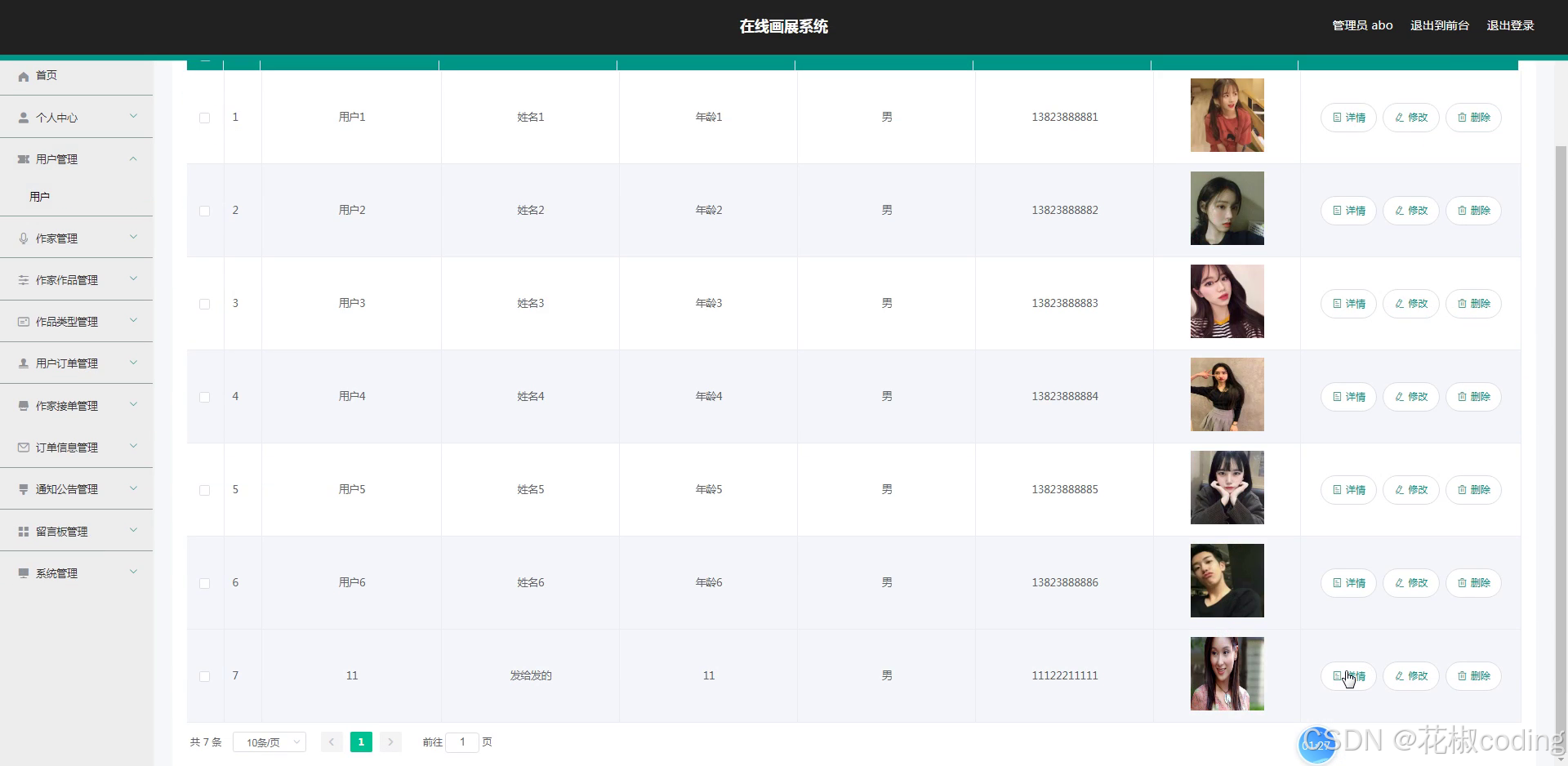1568x766 pixels.
Task: Click the home icon beside 首页
Action: 24,76
